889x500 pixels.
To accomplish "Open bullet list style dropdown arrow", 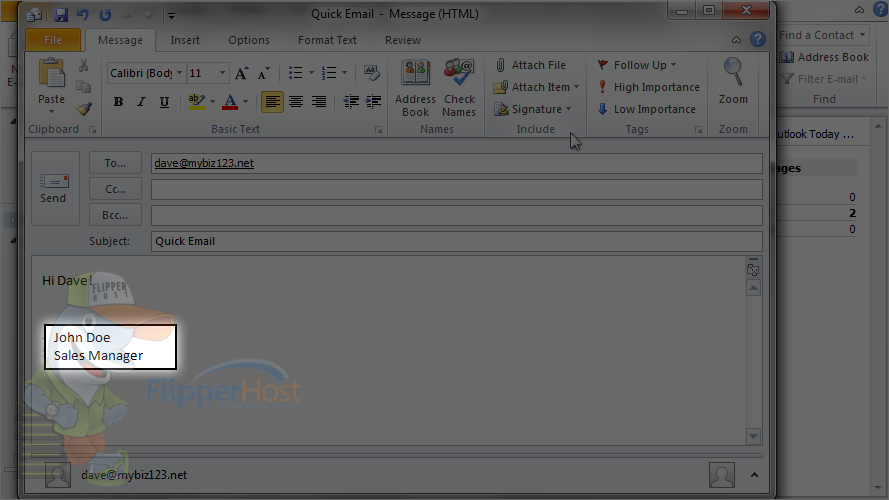I will click(311, 73).
